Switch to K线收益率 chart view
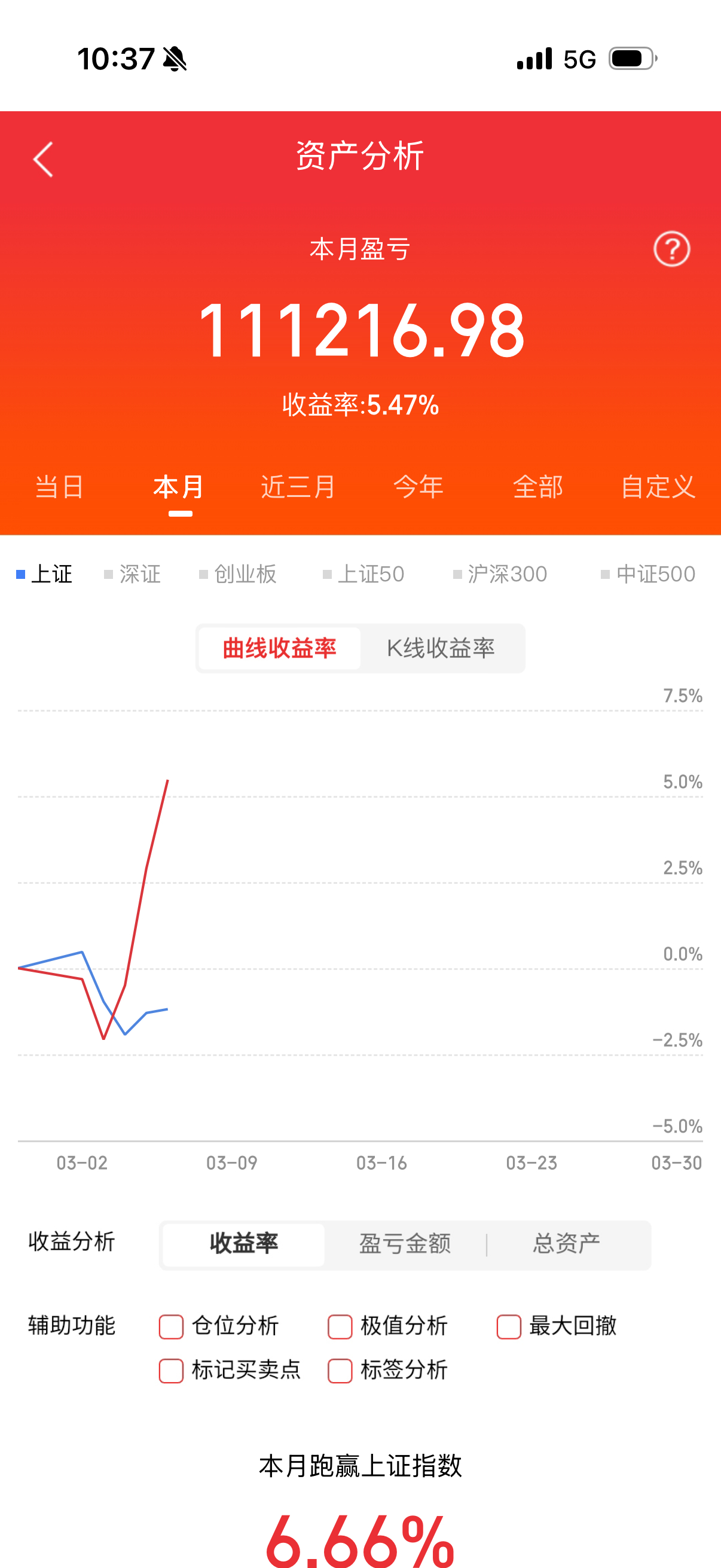The height and width of the screenshot is (1568, 721). click(442, 648)
